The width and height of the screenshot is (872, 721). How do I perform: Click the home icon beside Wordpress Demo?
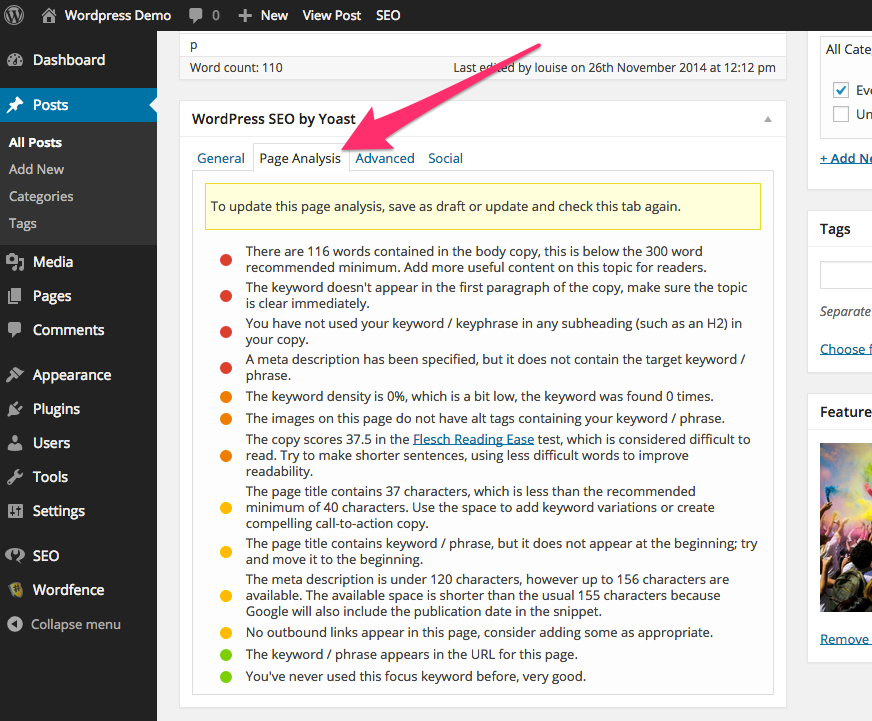(49, 15)
